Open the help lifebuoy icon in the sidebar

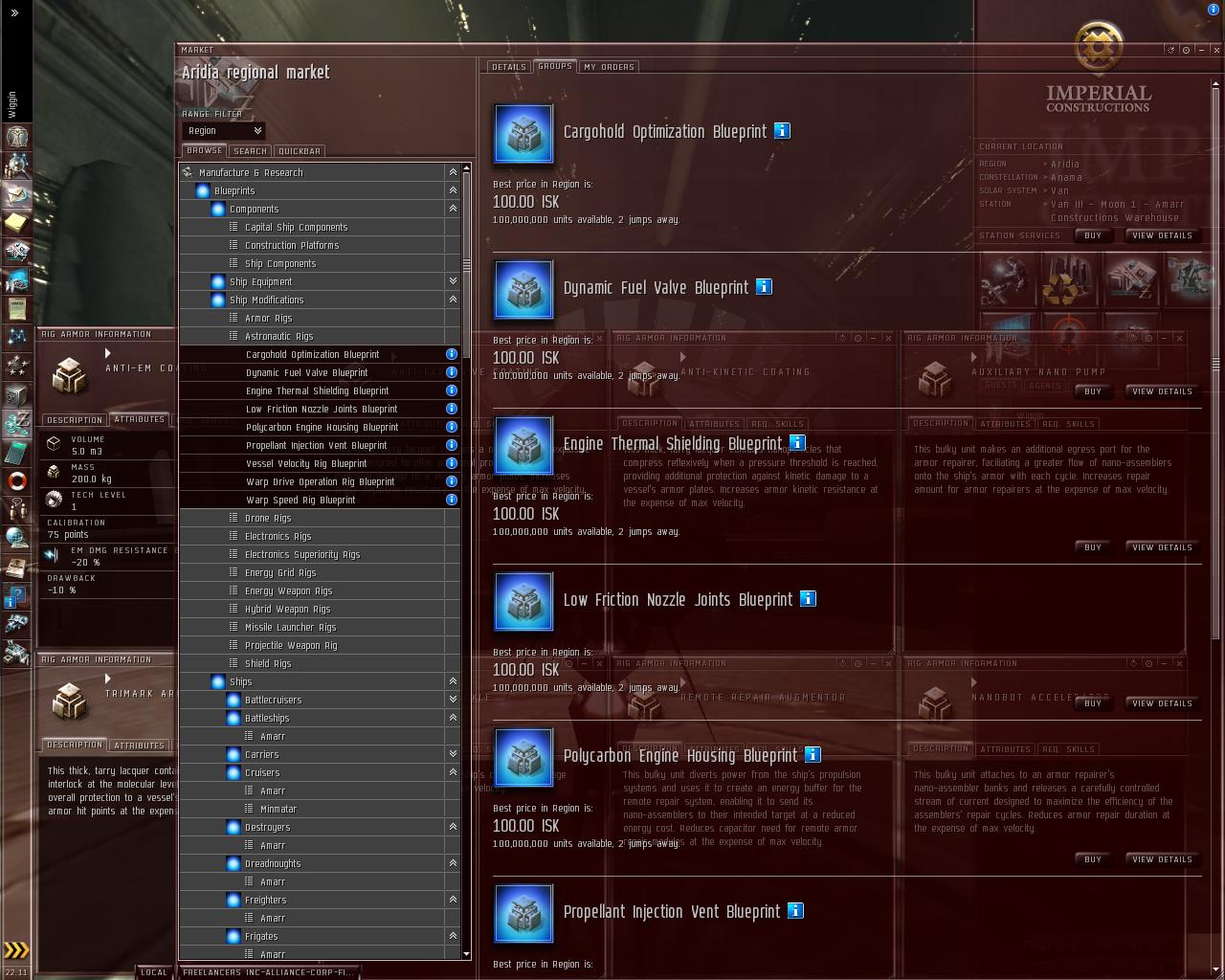click(x=17, y=480)
